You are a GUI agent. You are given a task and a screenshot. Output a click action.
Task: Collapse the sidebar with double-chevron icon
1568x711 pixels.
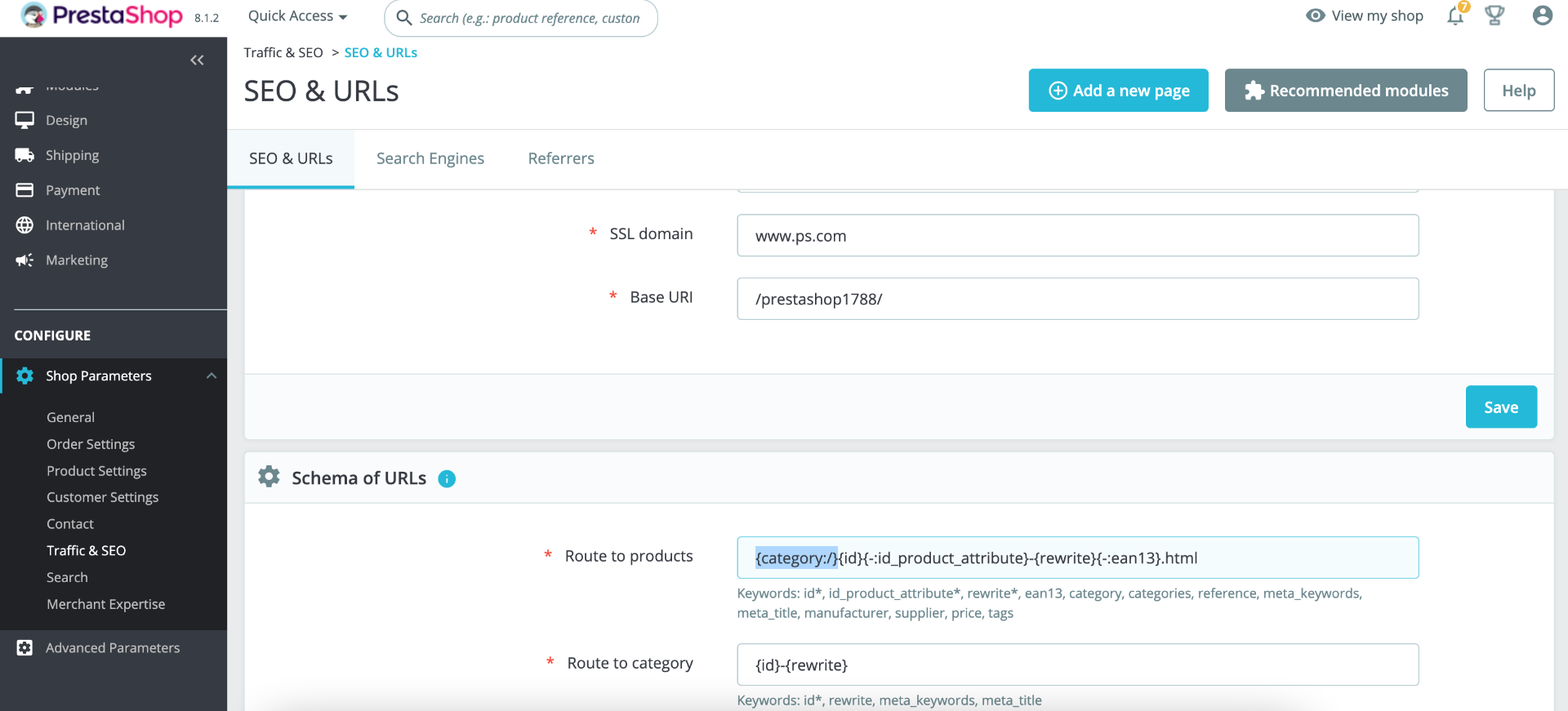coord(197,60)
